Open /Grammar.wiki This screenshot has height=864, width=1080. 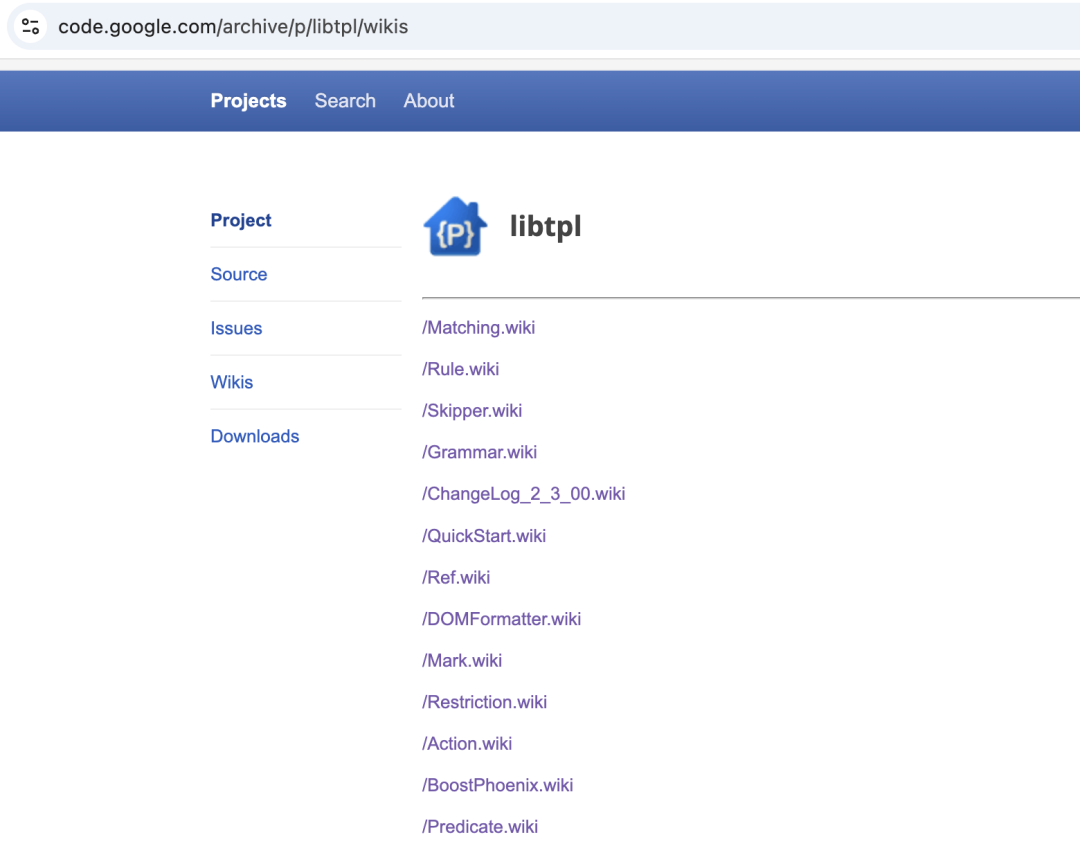(479, 452)
